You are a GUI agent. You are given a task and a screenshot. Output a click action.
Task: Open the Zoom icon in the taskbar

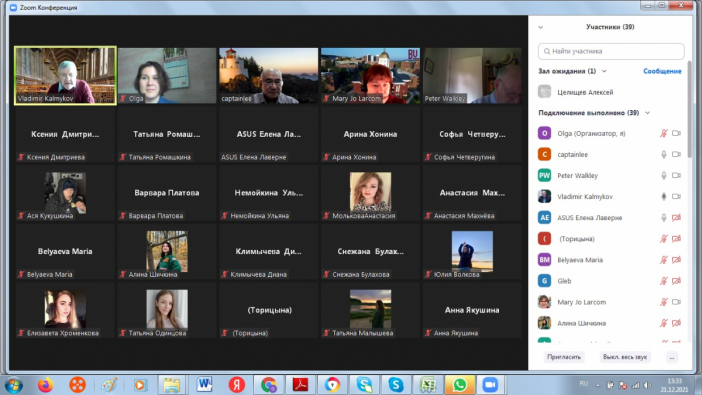point(490,385)
